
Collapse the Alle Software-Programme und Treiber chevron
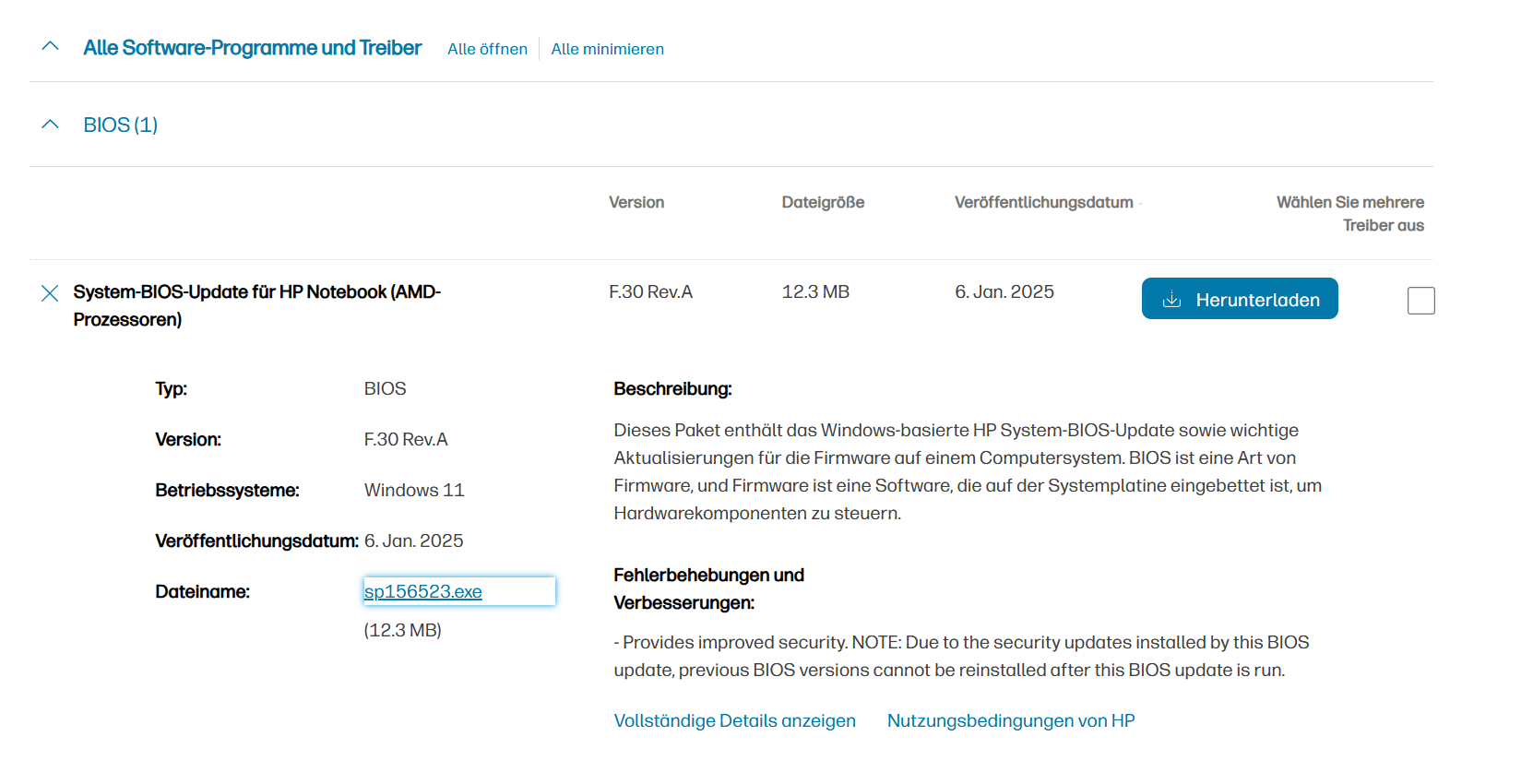pos(51,46)
